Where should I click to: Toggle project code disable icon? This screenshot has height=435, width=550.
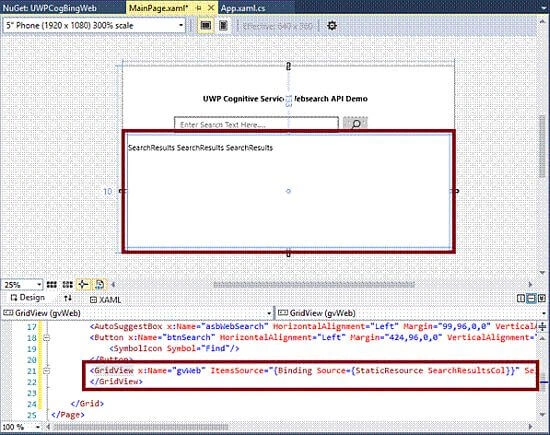pos(99,285)
